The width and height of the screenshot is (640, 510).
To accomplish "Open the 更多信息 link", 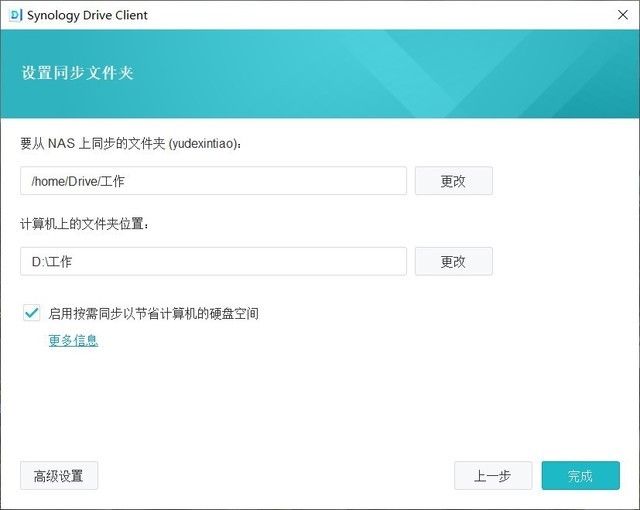I will (x=73, y=340).
